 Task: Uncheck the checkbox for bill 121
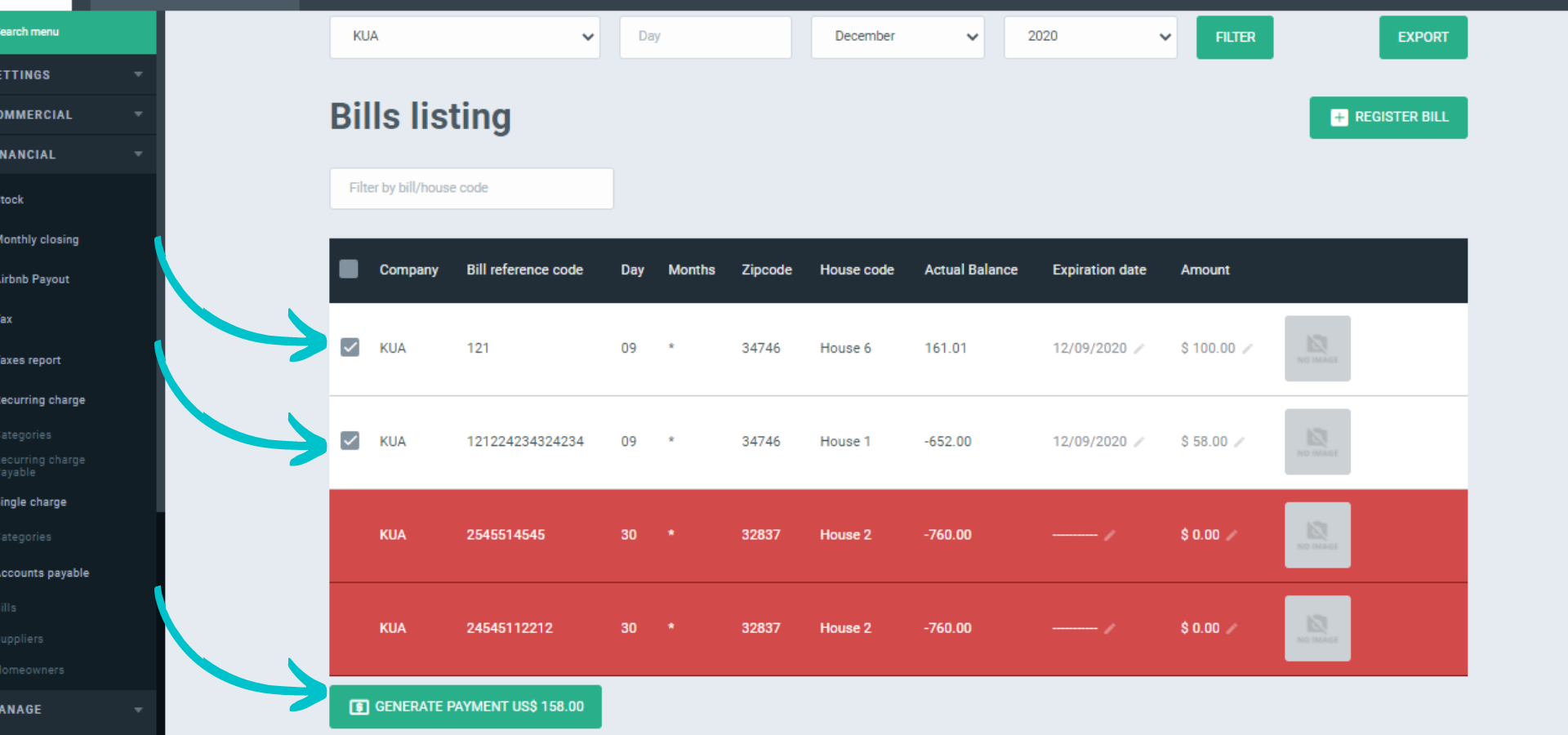350,348
